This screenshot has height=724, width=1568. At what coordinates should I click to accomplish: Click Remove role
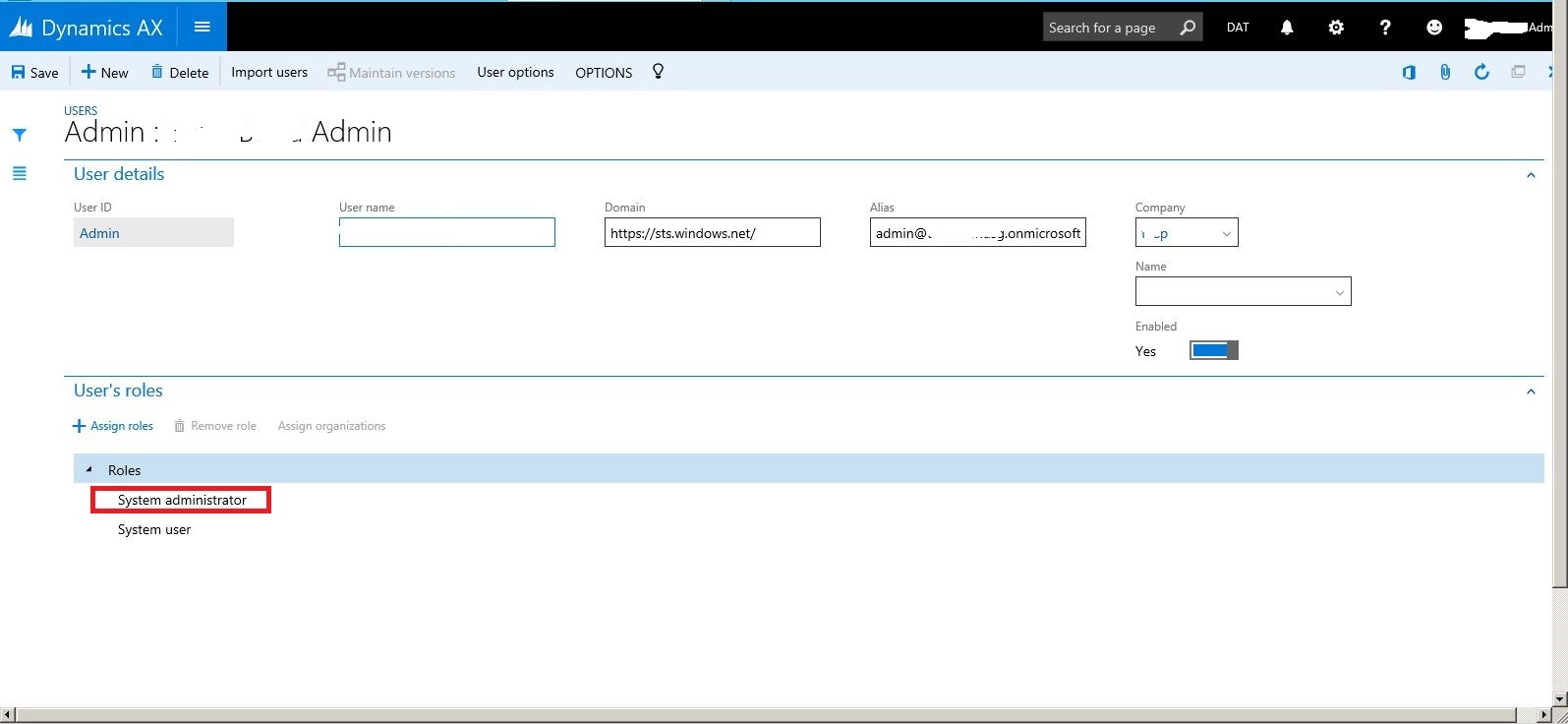tap(215, 426)
